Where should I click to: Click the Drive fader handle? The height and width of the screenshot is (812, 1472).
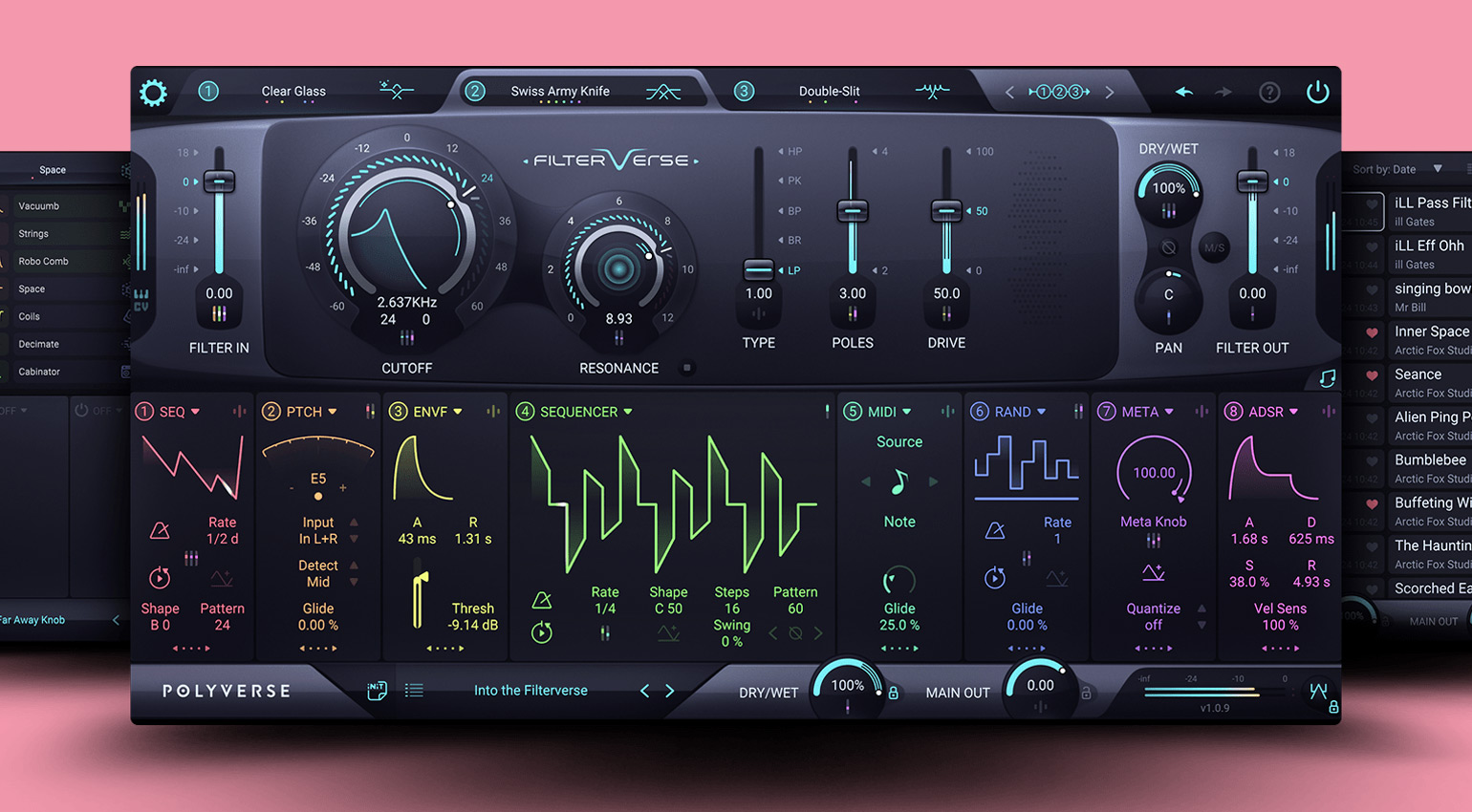946,210
